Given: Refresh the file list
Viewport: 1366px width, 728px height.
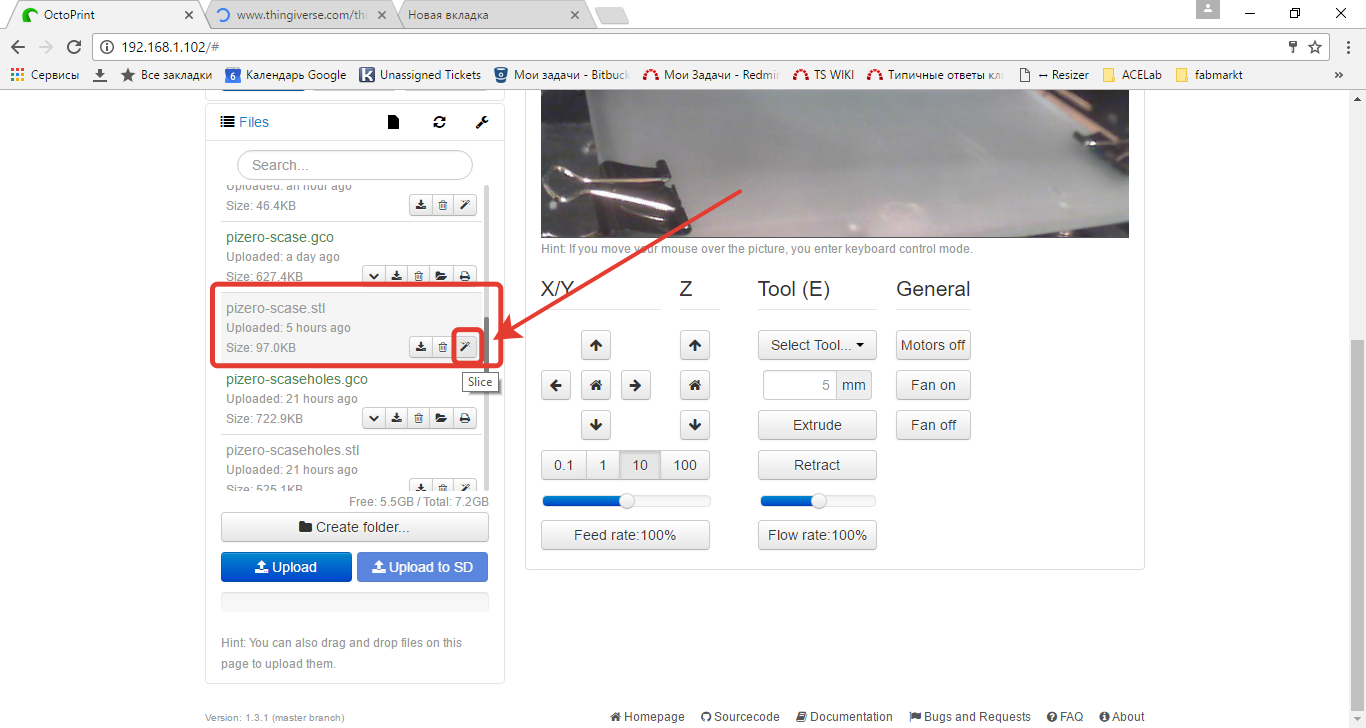Looking at the screenshot, I should point(439,122).
